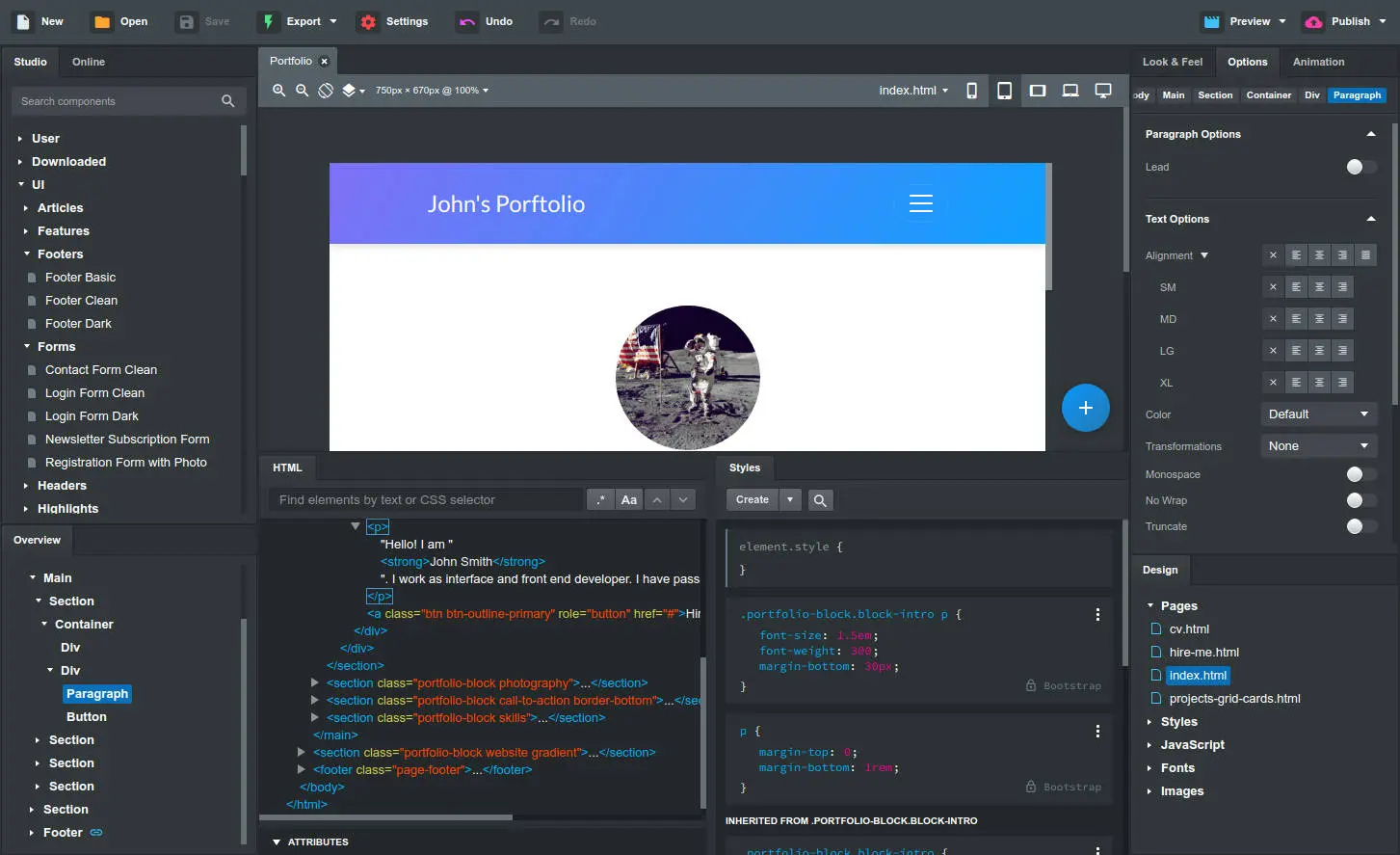The width and height of the screenshot is (1400, 855).
Task: Click the blue plus button on the canvas
Action: click(x=1085, y=408)
